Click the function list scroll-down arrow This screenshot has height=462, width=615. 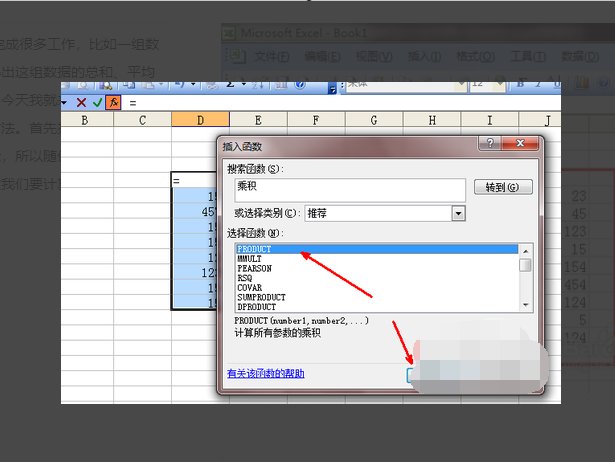(x=525, y=304)
